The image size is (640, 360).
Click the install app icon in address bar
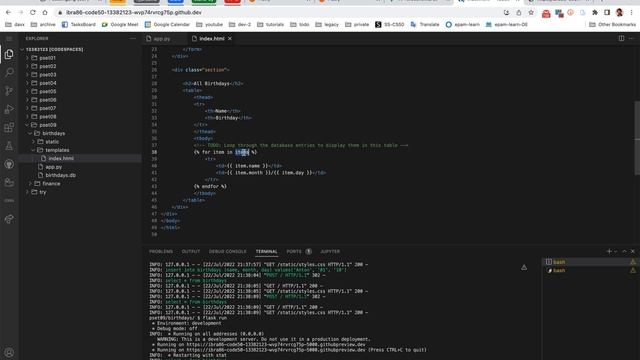pos(507,13)
